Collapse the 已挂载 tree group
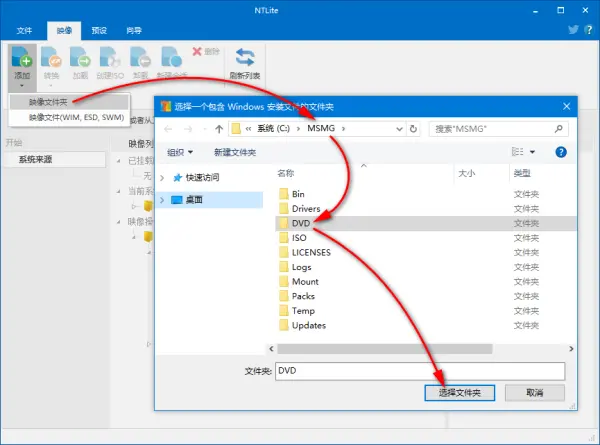The height and width of the screenshot is (445, 600). 119,161
